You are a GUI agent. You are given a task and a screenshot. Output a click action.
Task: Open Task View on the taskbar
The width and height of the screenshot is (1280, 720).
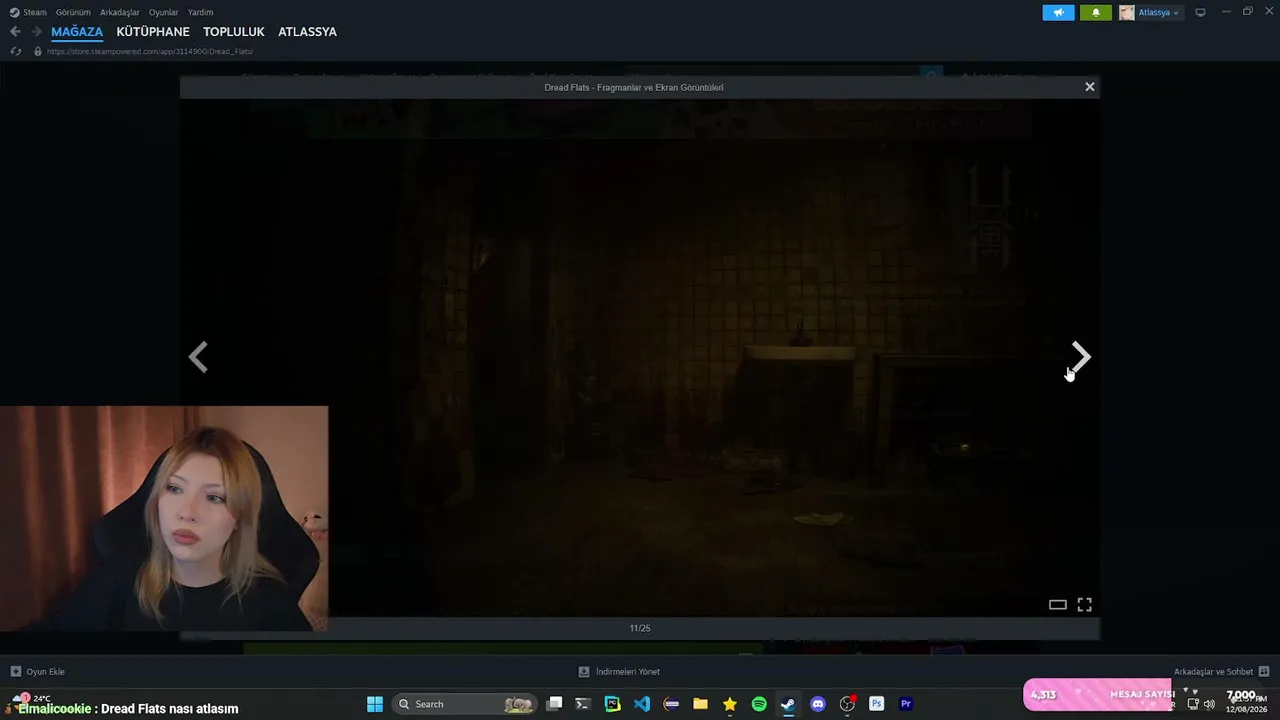(555, 704)
